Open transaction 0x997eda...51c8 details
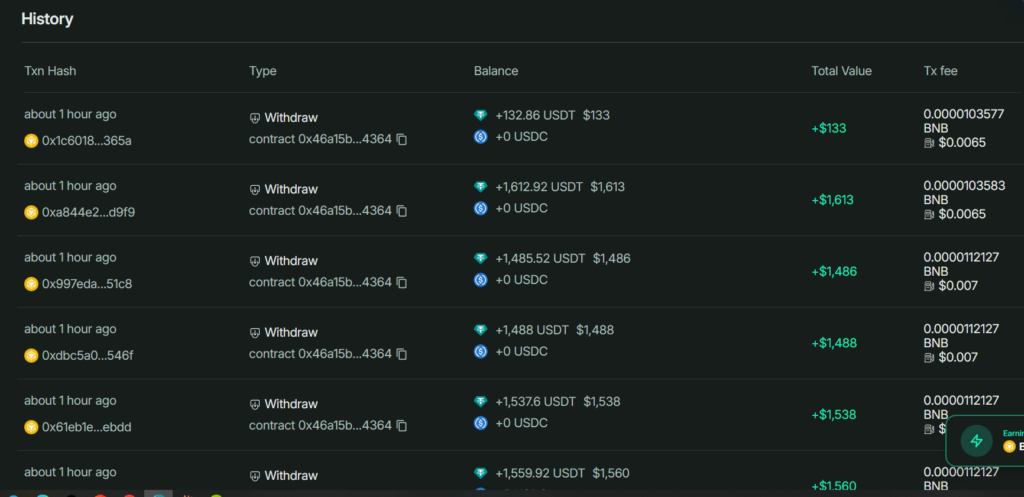 pyautogui.click(x=86, y=284)
